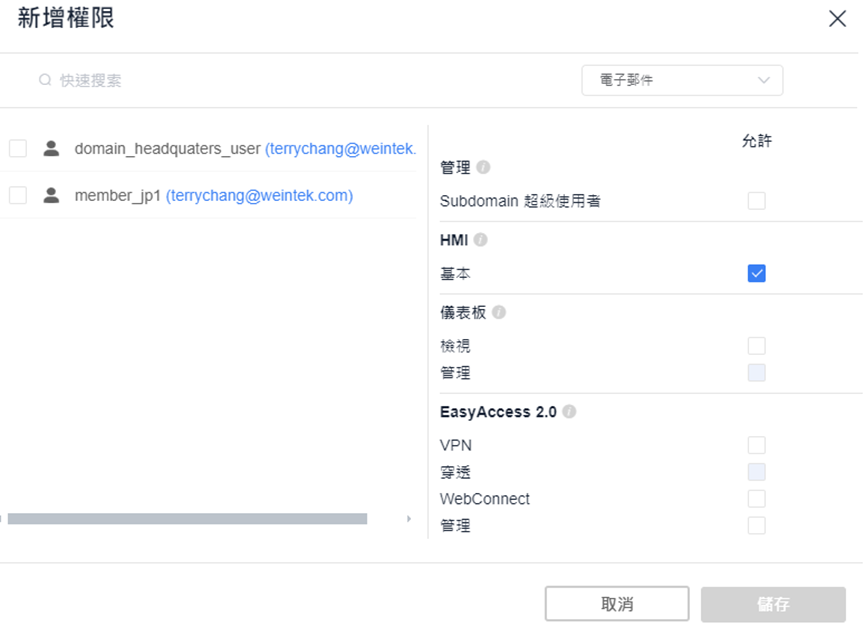Click domain_headquaters_user person icon
The width and height of the screenshot is (865, 627).
(x=51, y=148)
